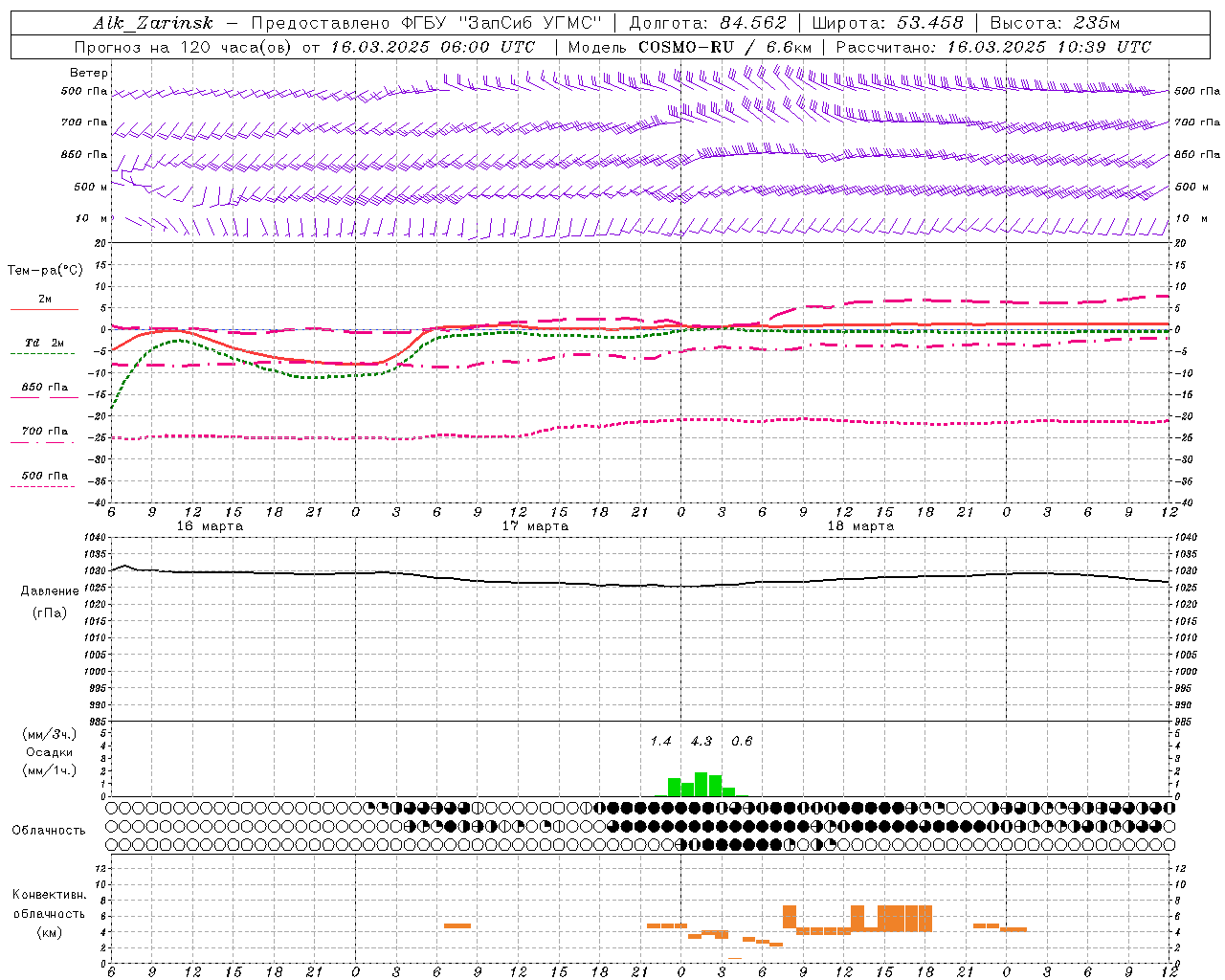The height and width of the screenshot is (980, 1225).
Task: Select the Td 2м legend entry
Action: (45, 343)
